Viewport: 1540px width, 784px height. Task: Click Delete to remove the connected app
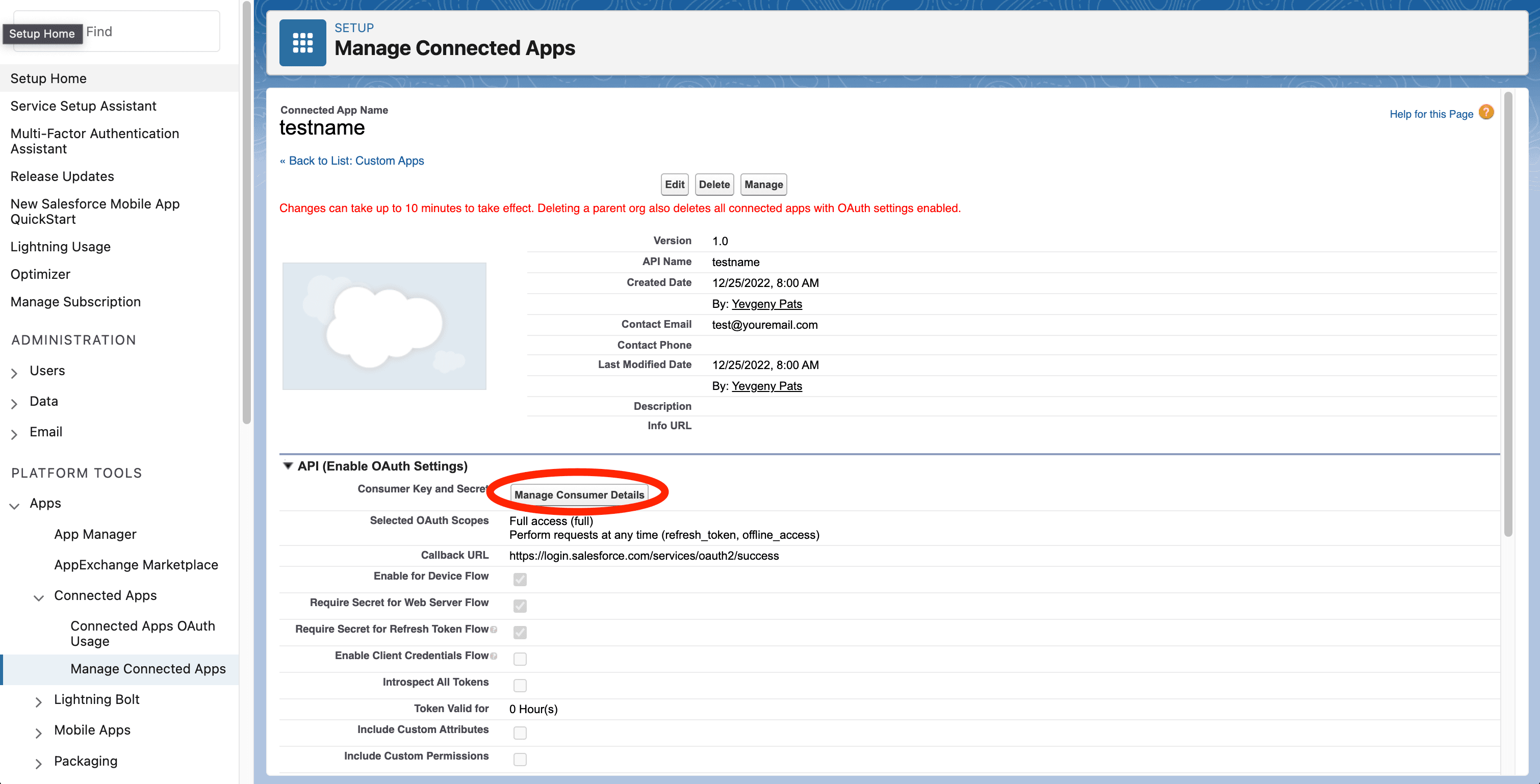(714, 184)
